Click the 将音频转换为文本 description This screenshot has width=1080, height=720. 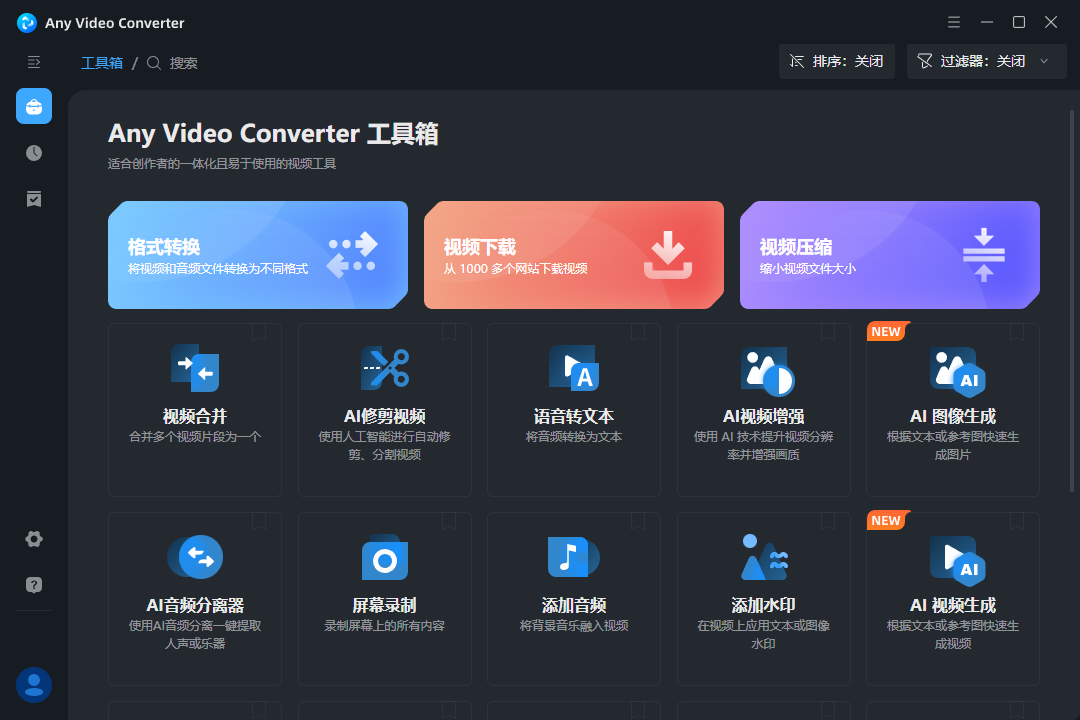tap(574, 437)
